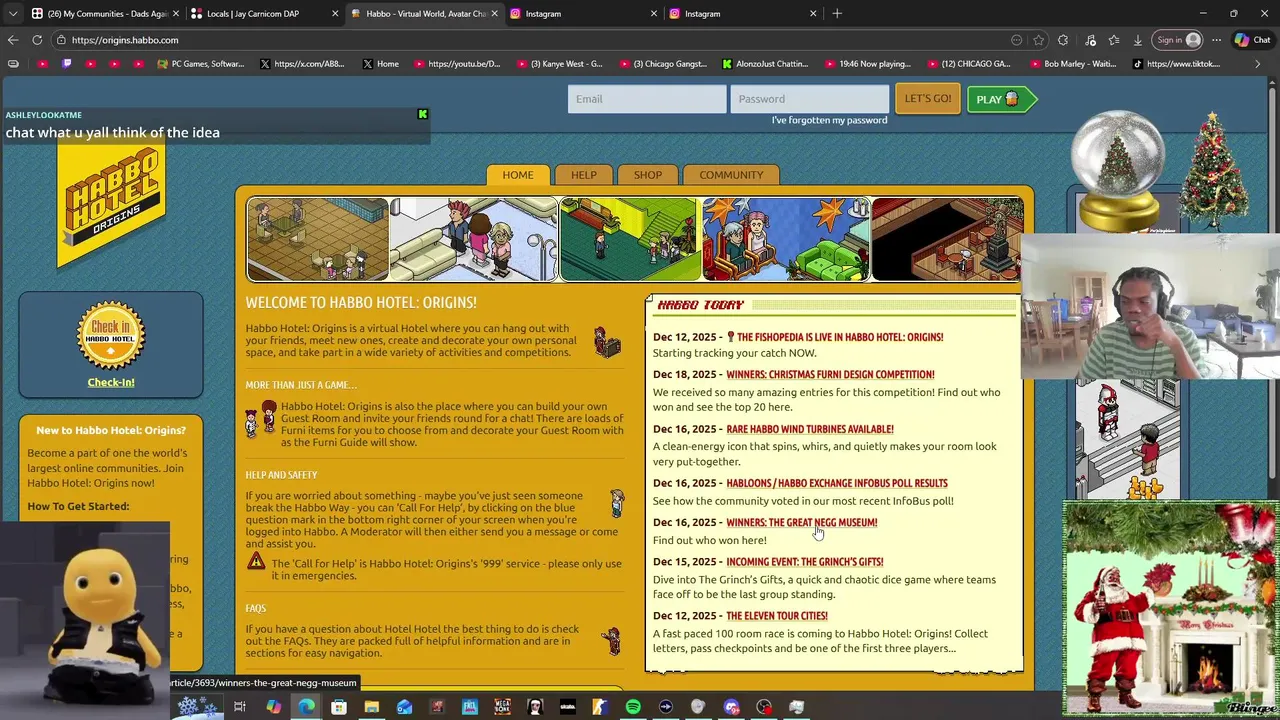Click the Email input field

[x=647, y=99]
